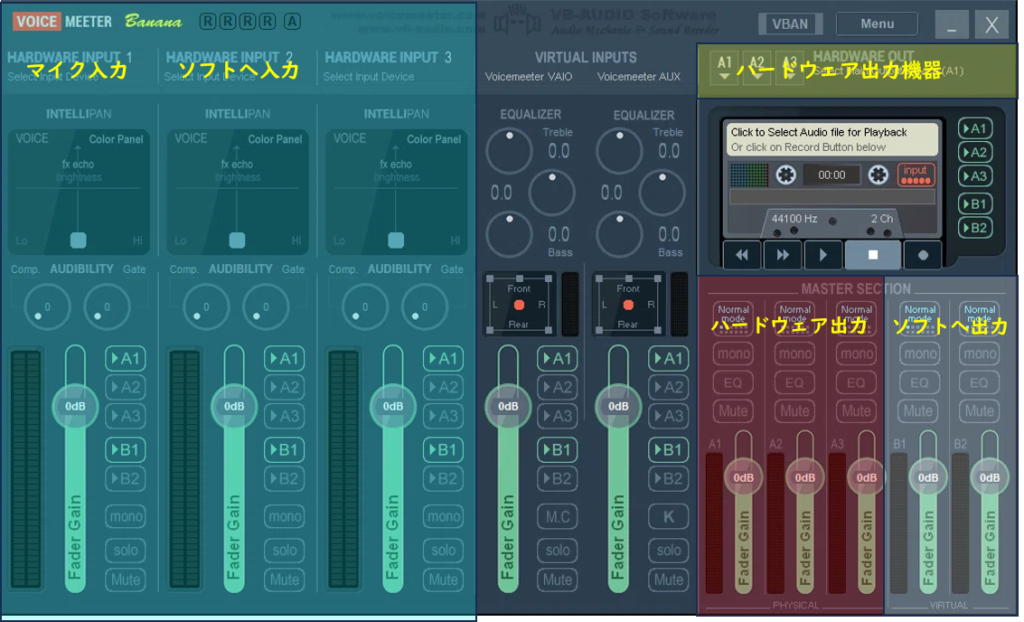The height and width of the screenshot is (622, 1024).
Task: Open the A2 hardware out device dropdown
Action: tap(756, 67)
